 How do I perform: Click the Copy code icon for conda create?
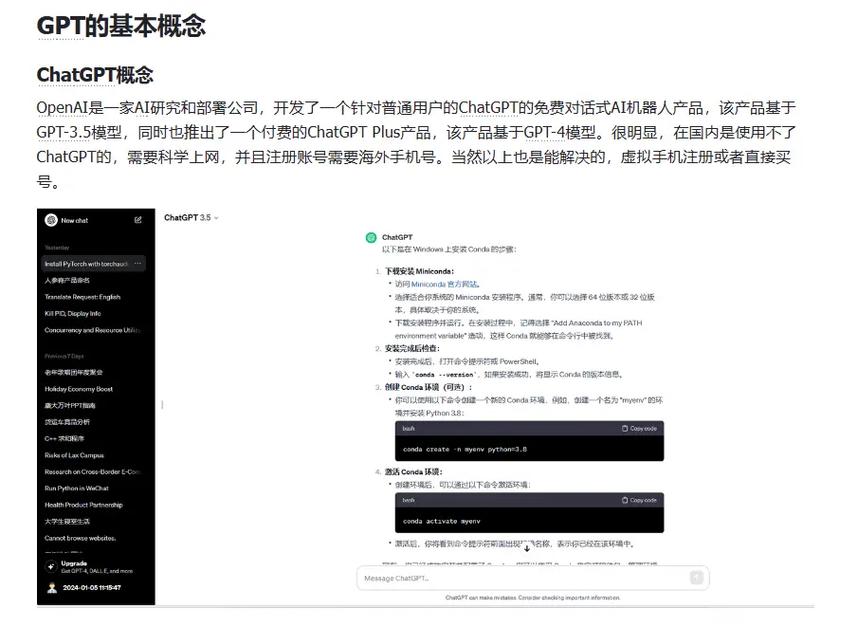[x=627, y=427]
